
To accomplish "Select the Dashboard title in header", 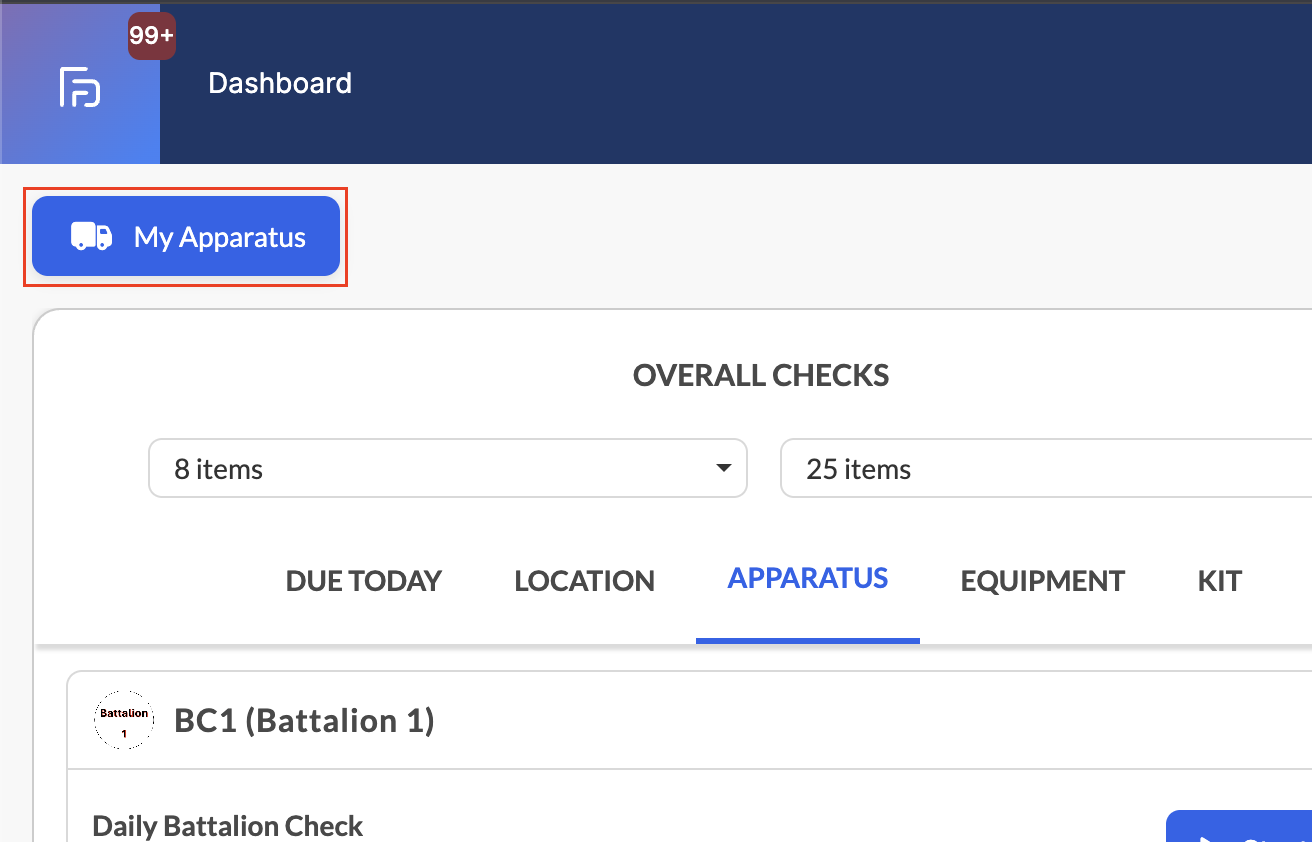I will [280, 83].
